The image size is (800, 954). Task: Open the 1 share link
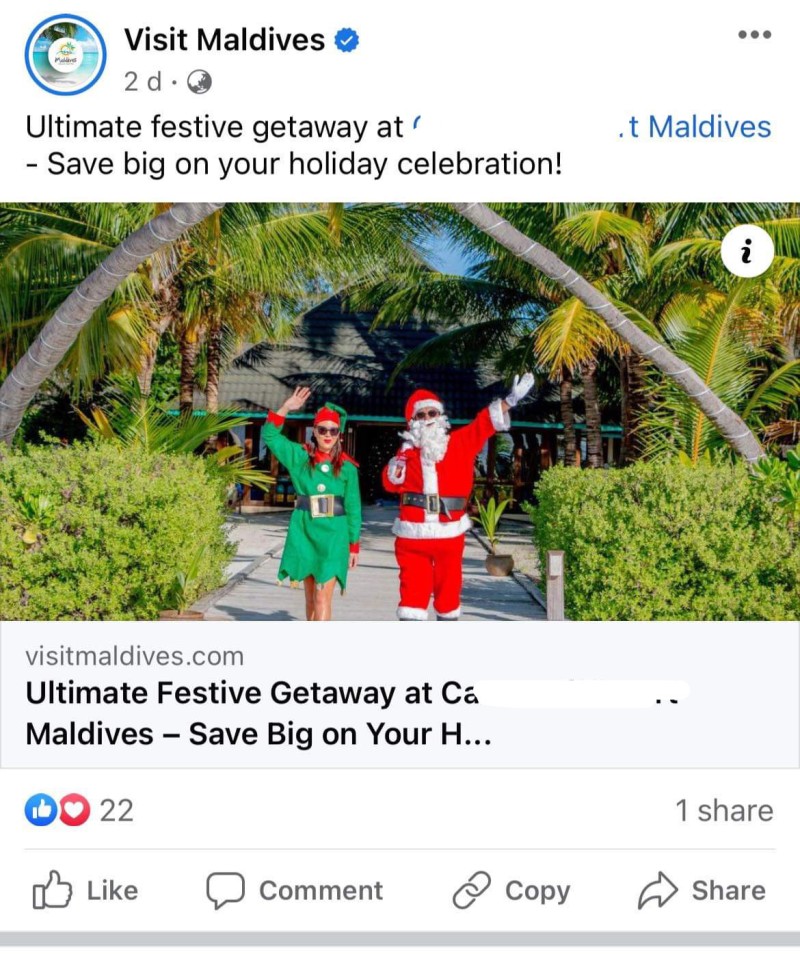[x=724, y=810]
